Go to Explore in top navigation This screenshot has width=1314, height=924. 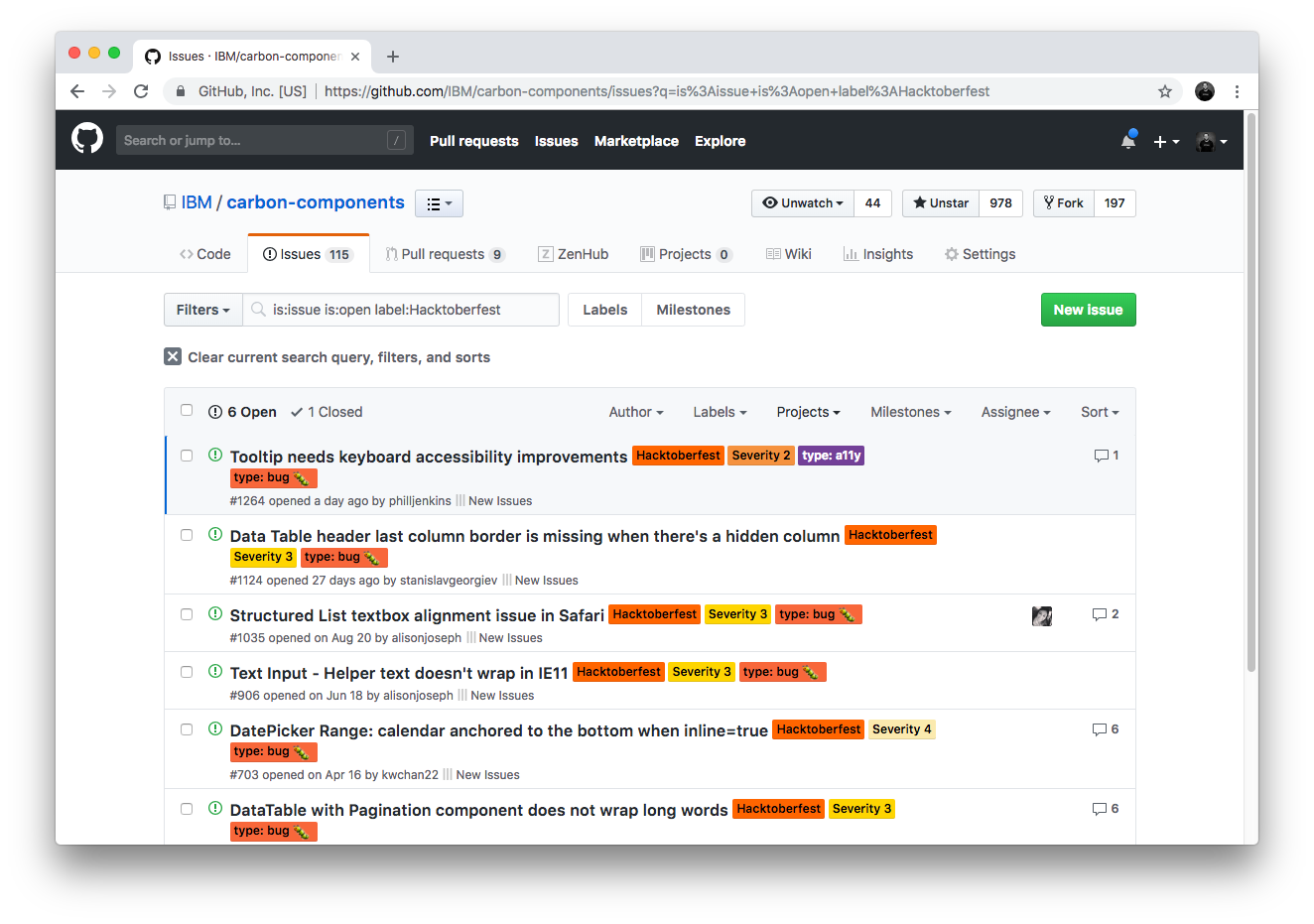pyautogui.click(x=720, y=141)
